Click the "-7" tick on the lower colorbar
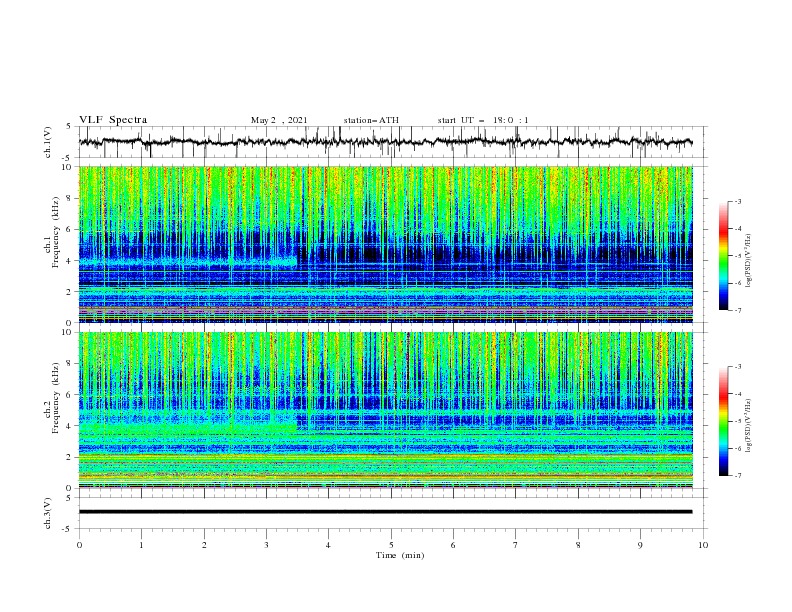 coord(737,476)
